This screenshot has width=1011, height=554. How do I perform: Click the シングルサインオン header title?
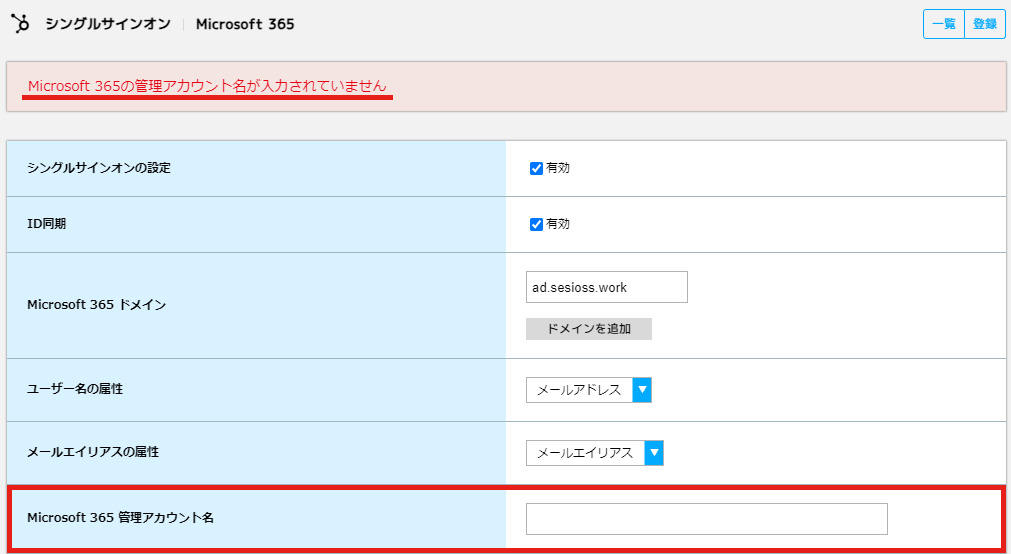(x=108, y=24)
